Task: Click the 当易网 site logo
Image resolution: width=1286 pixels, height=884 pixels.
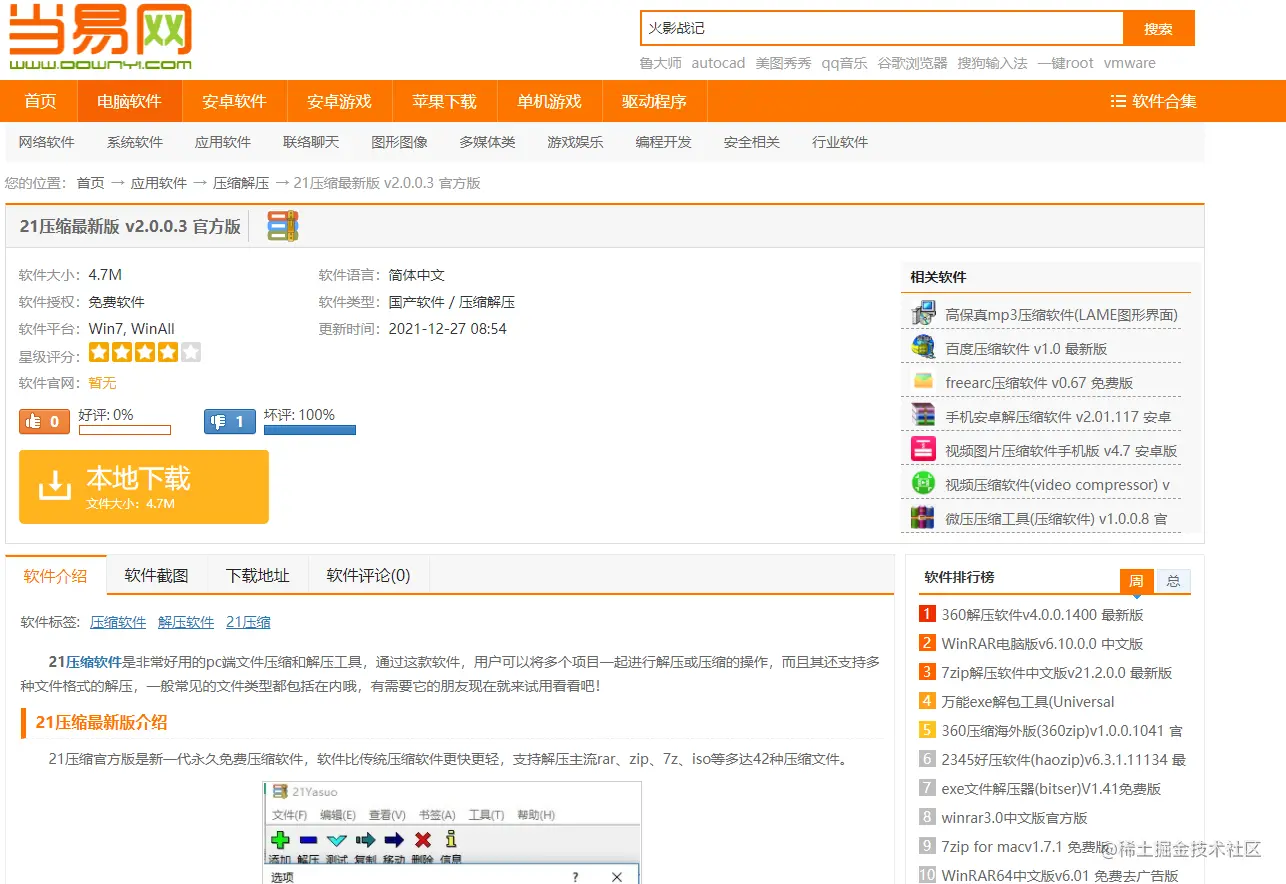Action: click(100, 35)
